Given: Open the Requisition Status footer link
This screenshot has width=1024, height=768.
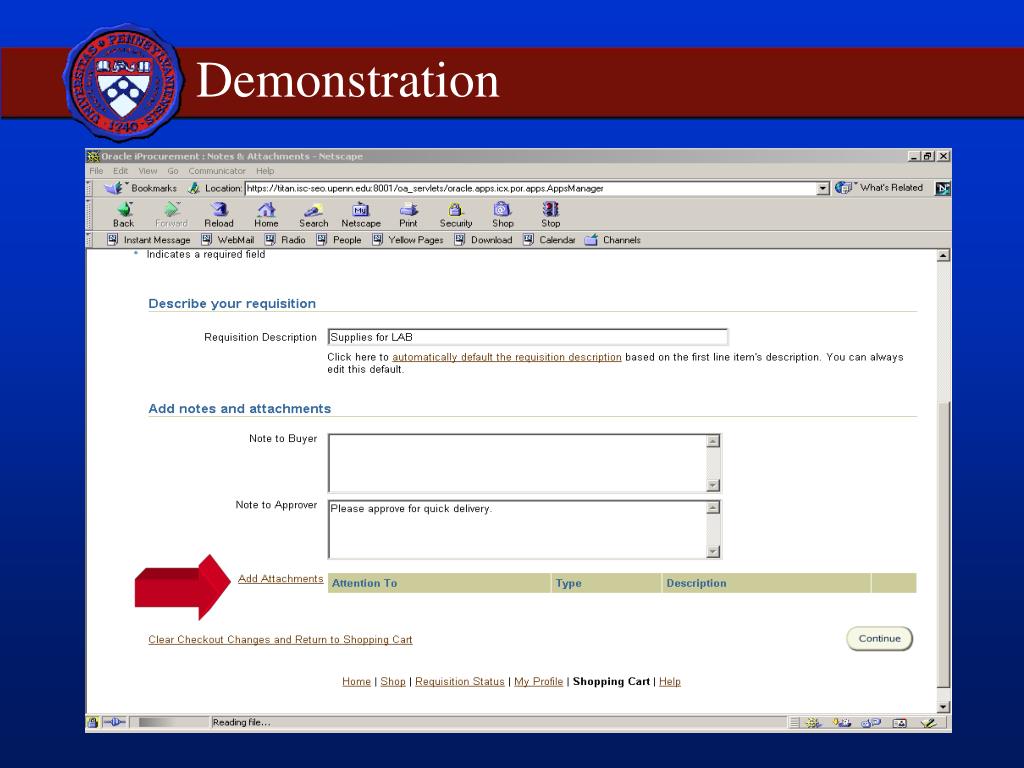Looking at the screenshot, I should coord(460,681).
